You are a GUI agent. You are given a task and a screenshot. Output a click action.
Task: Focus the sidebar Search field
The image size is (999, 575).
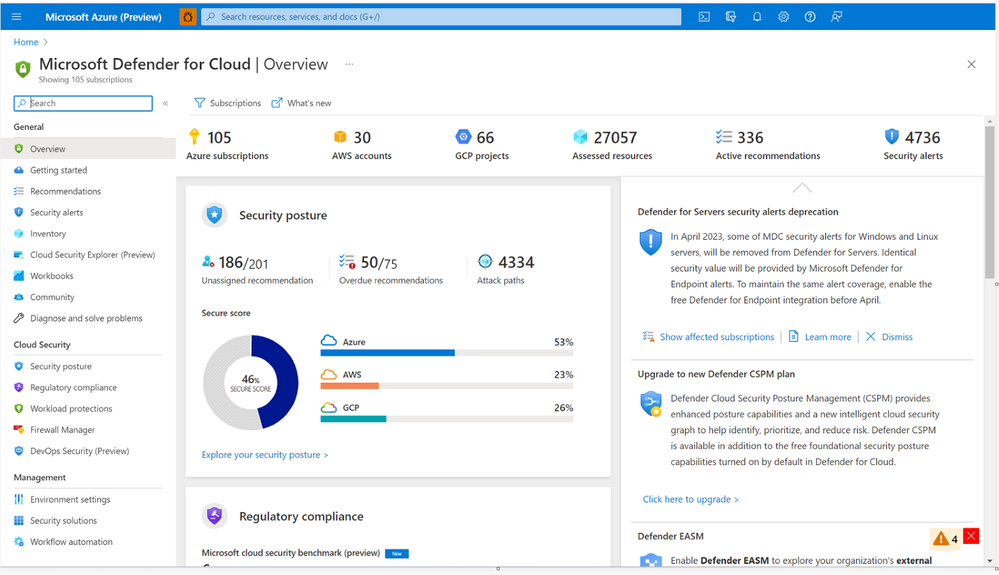click(x=83, y=103)
